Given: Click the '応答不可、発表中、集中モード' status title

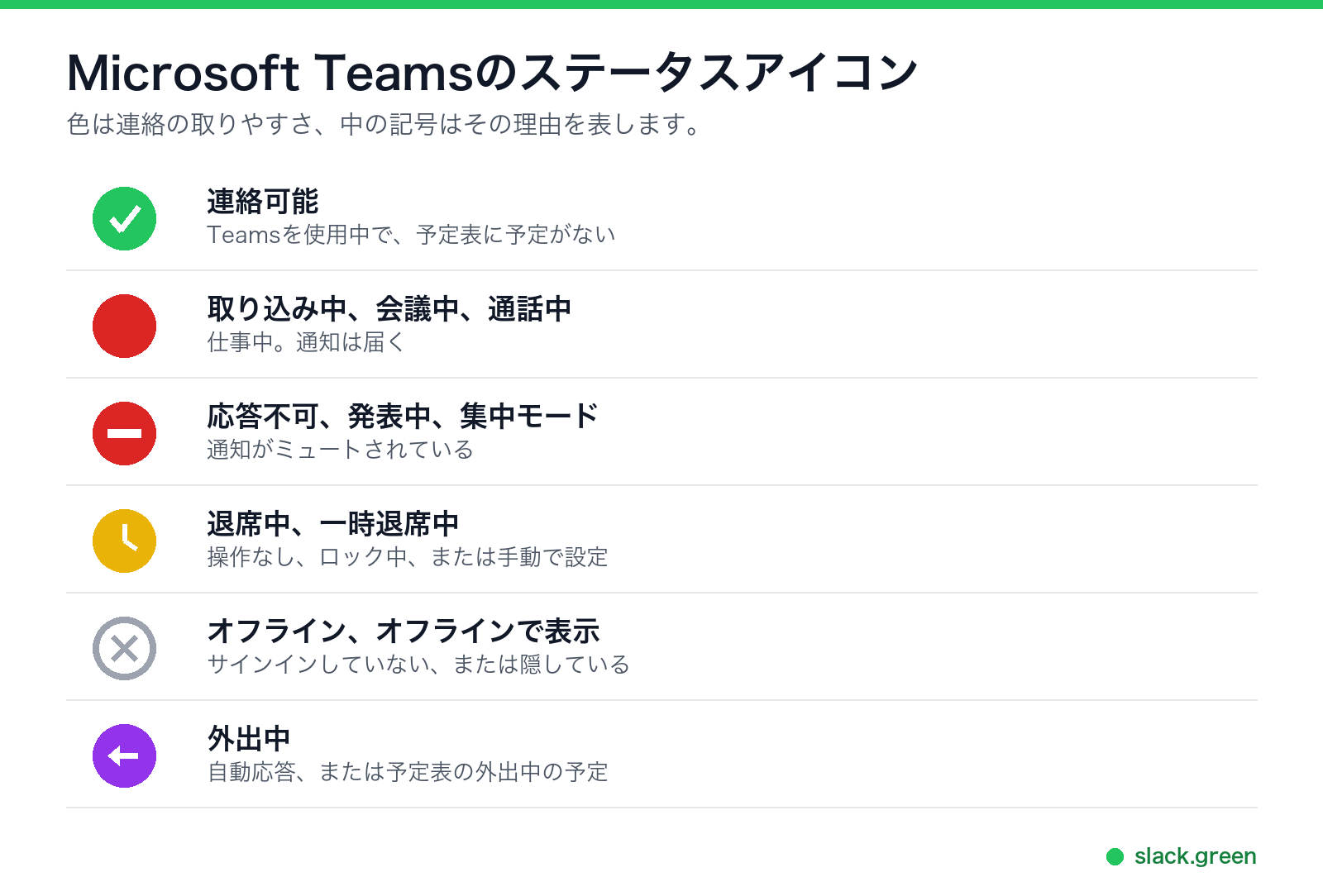Looking at the screenshot, I should 403,416.
